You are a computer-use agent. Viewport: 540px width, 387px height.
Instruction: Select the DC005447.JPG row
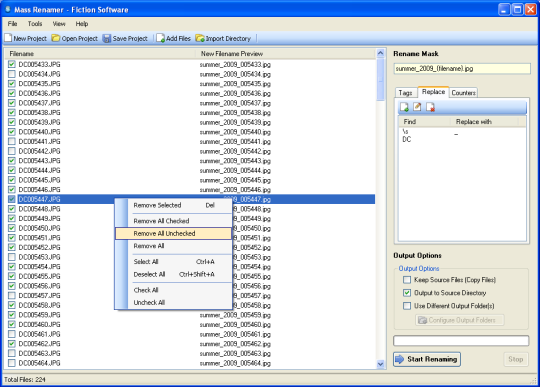(190, 199)
